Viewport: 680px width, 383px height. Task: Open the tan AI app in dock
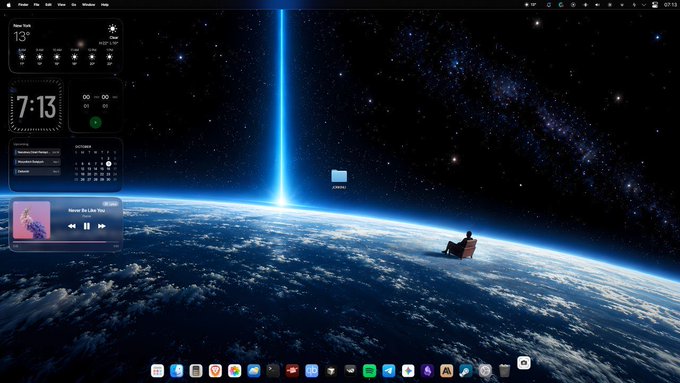click(x=447, y=371)
